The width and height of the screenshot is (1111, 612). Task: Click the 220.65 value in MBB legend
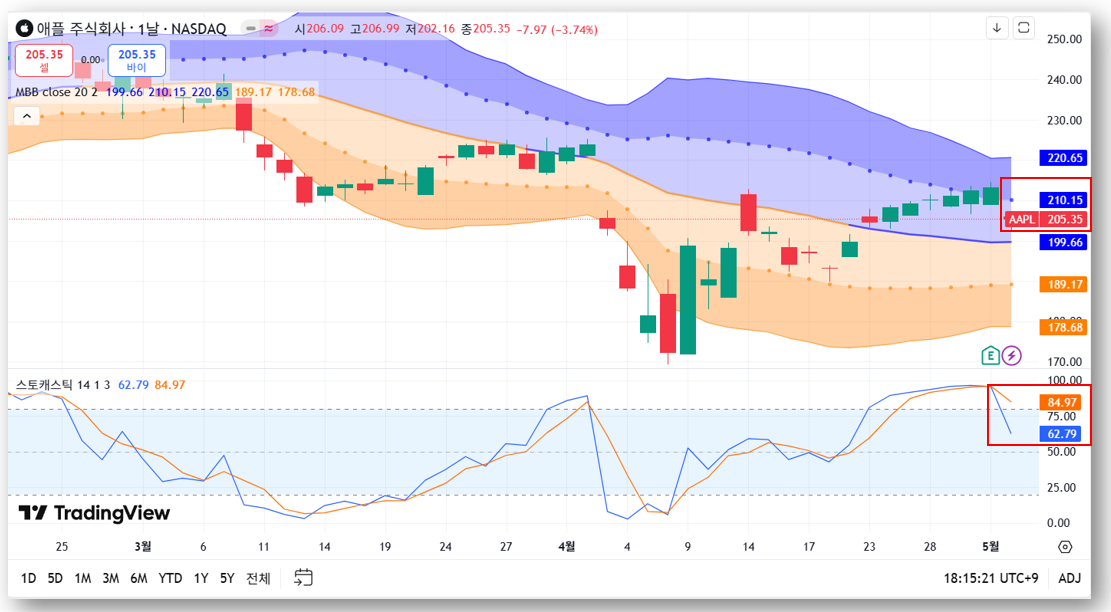coord(210,92)
